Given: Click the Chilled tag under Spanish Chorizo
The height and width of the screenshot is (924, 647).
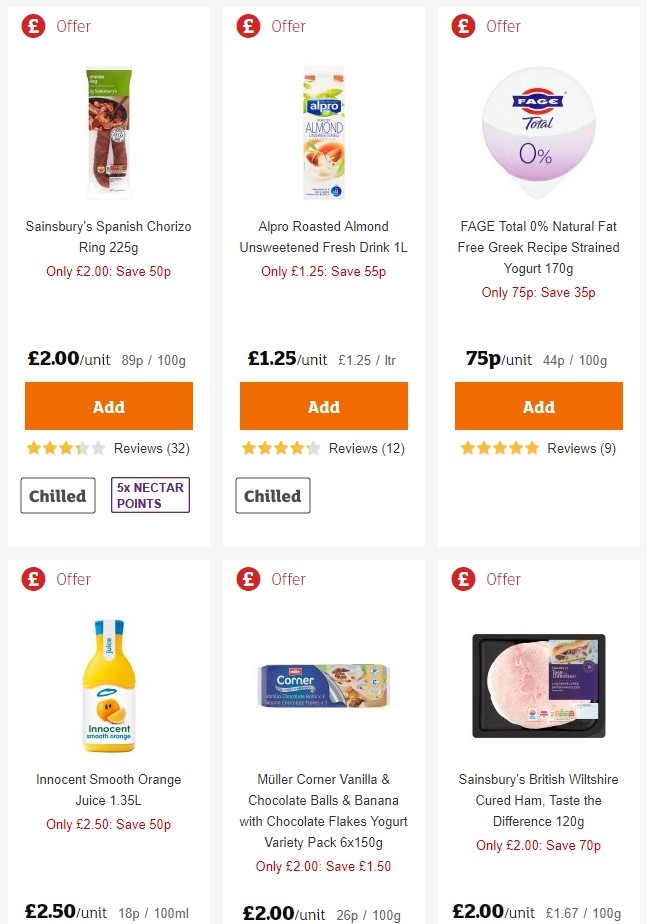Looking at the screenshot, I should pyautogui.click(x=57, y=495).
